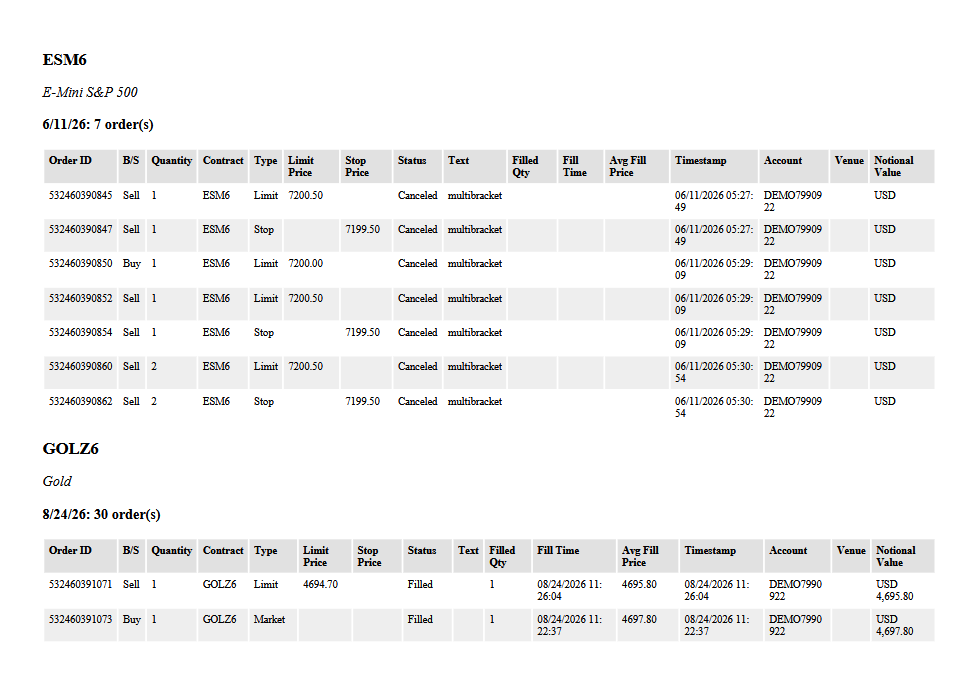This screenshot has height=679, width=970.
Task: Click timestamp 06/11/2026 05:29:09 of order 532460390850
Action: click(x=714, y=270)
